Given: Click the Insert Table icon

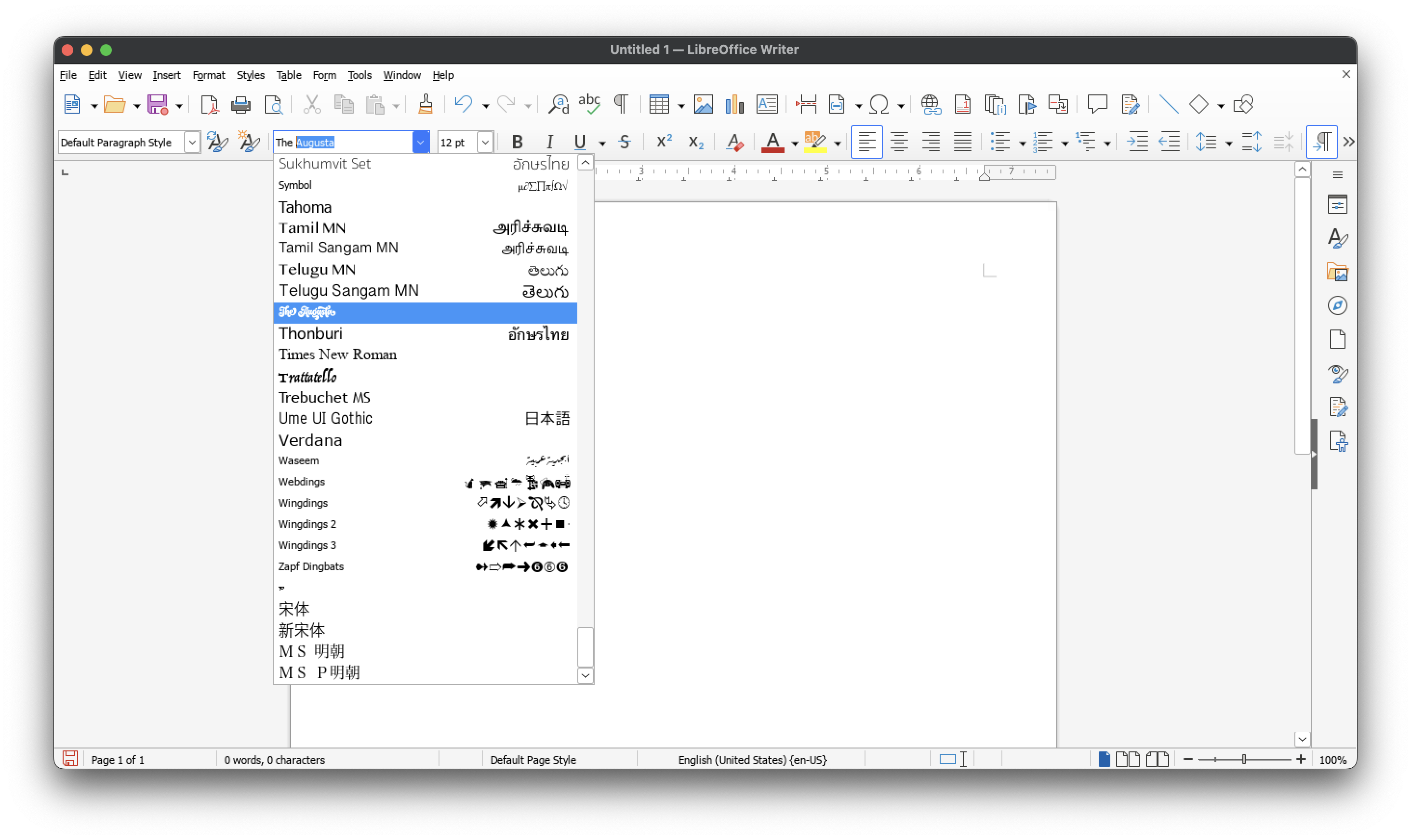Looking at the screenshot, I should click(660, 104).
